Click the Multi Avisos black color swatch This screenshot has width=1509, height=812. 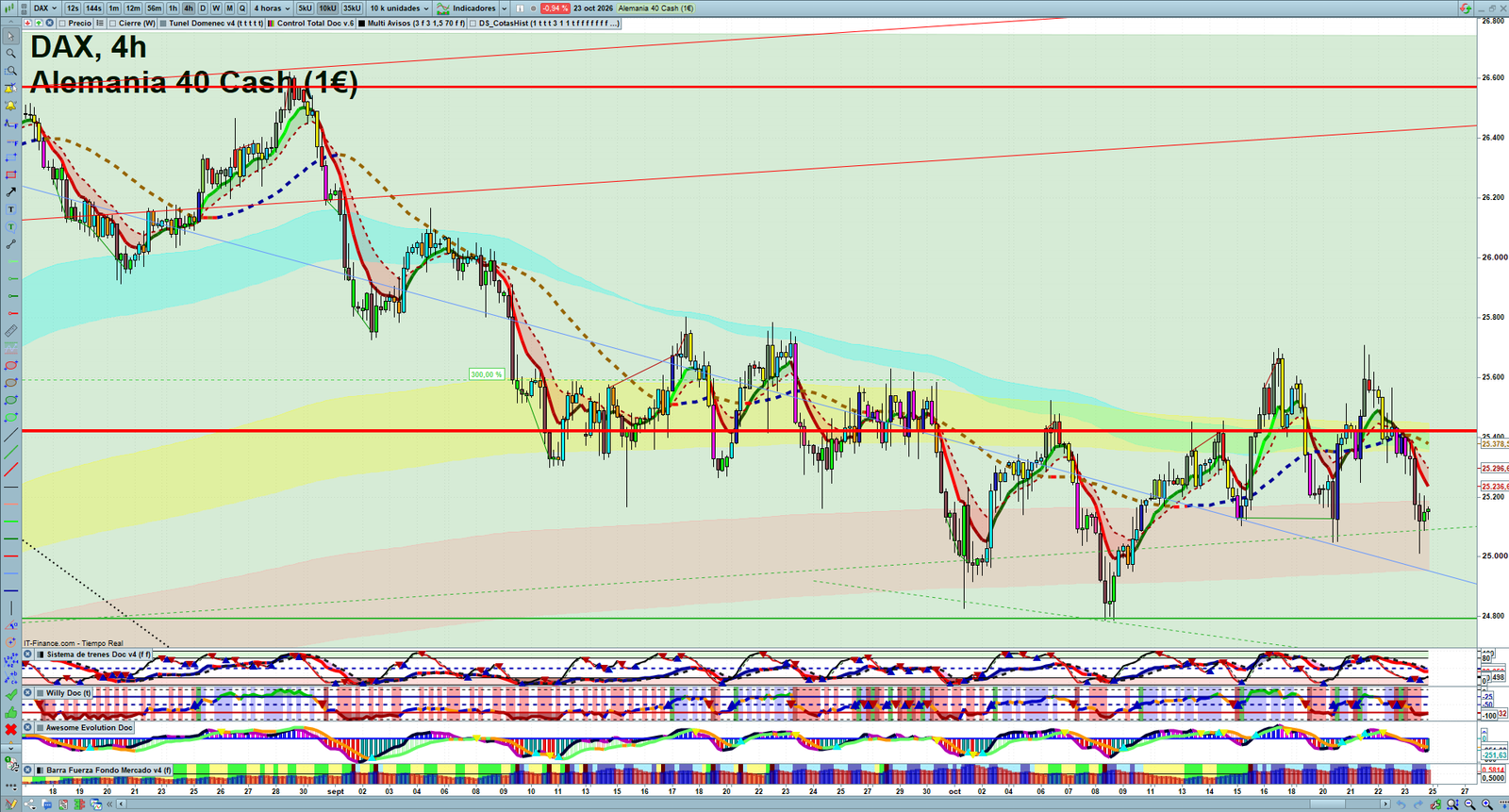(361, 23)
